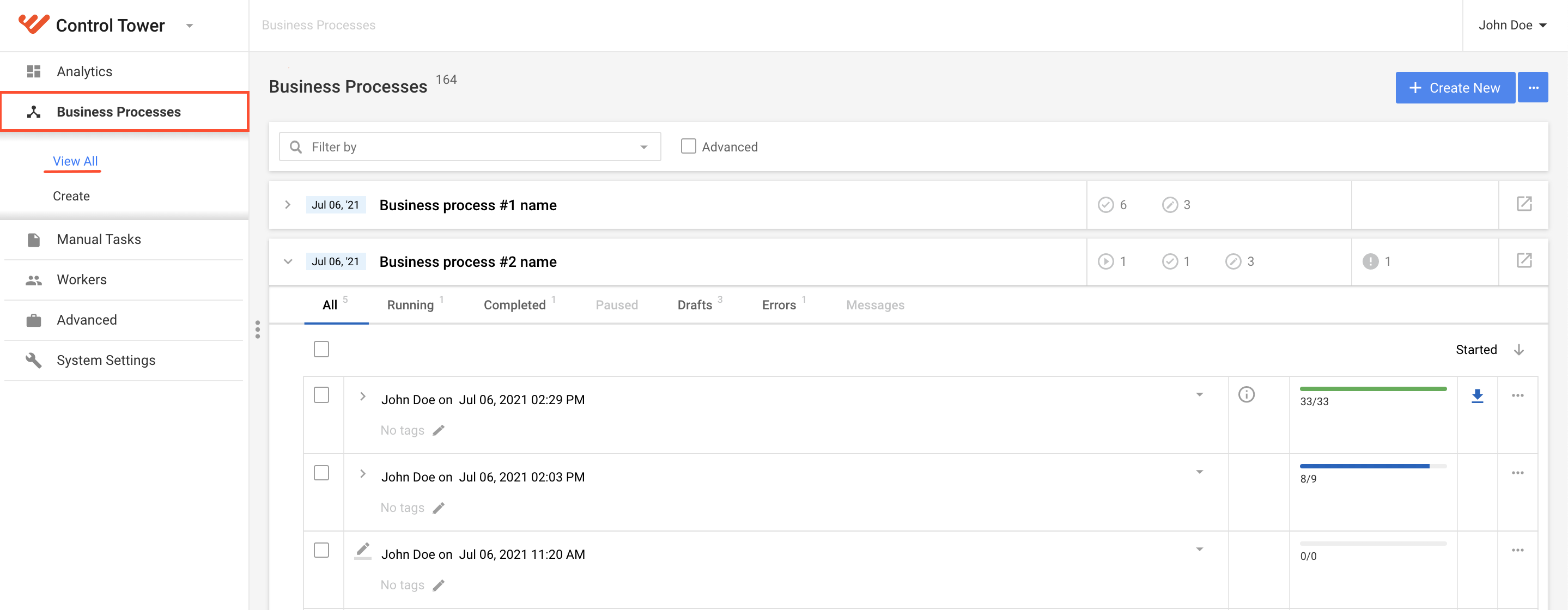Collapse Business process #2 name row
This screenshot has width=1568, height=610.
coord(287,261)
